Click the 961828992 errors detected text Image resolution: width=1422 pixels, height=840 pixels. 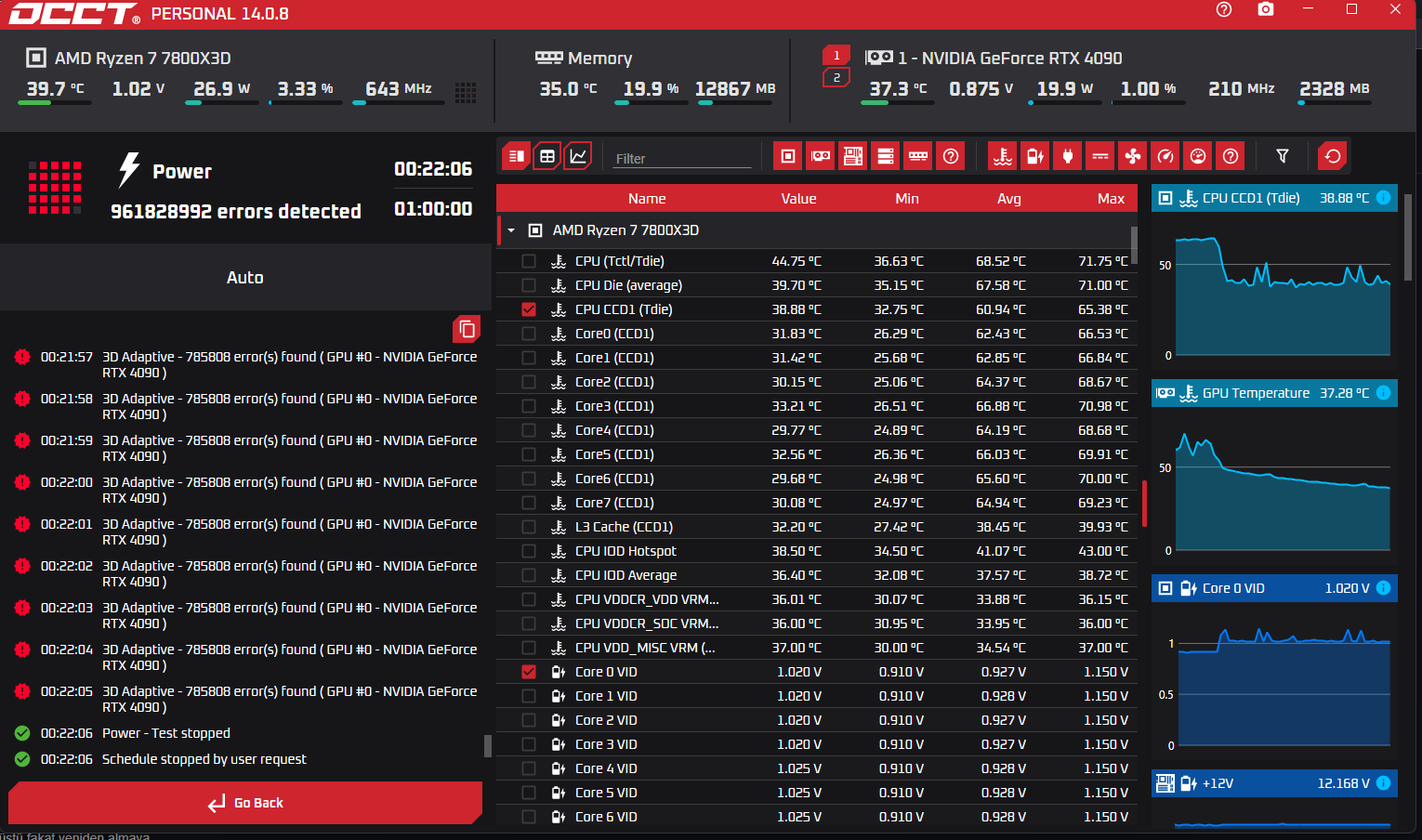(x=236, y=212)
